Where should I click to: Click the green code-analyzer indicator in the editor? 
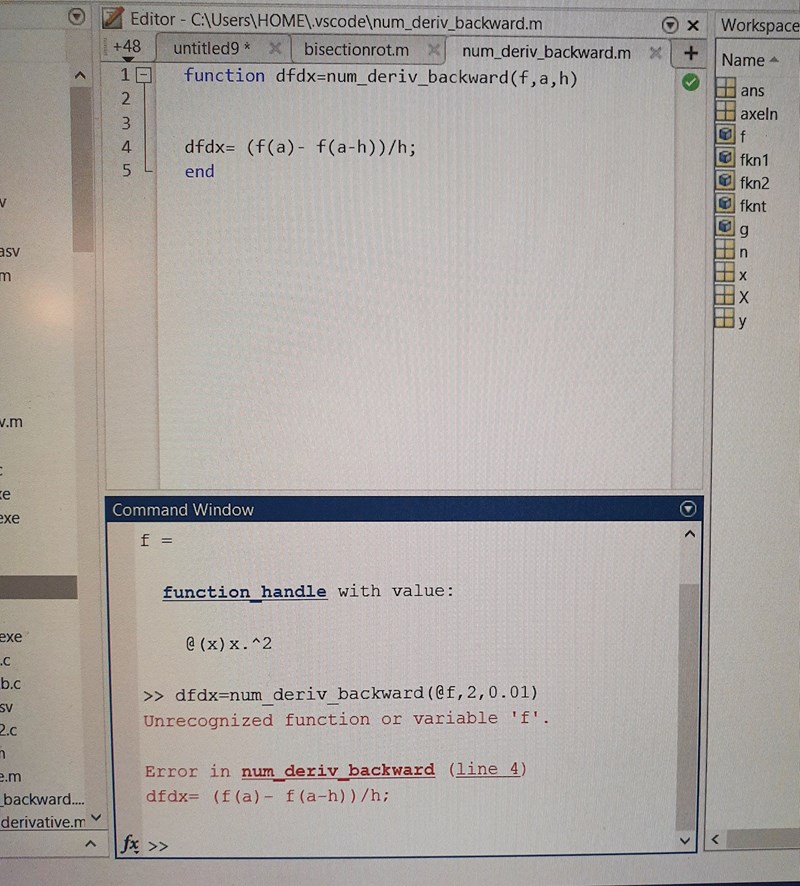click(x=690, y=84)
